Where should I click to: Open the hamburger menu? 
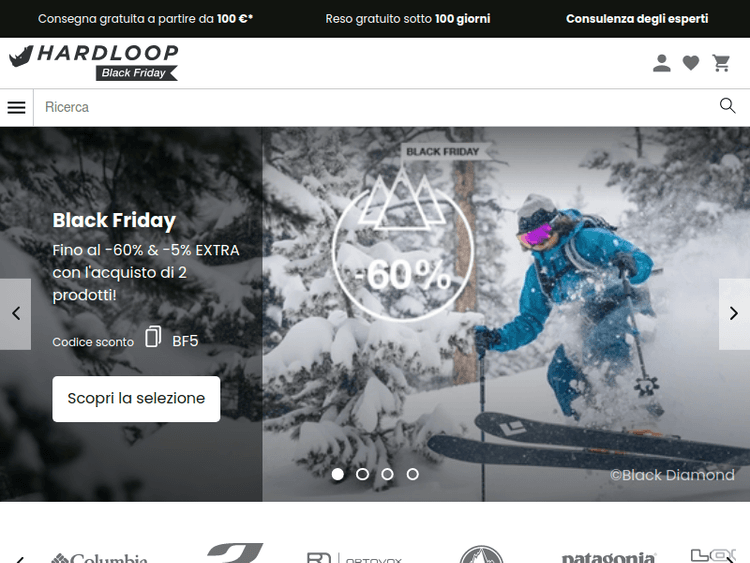click(16, 107)
